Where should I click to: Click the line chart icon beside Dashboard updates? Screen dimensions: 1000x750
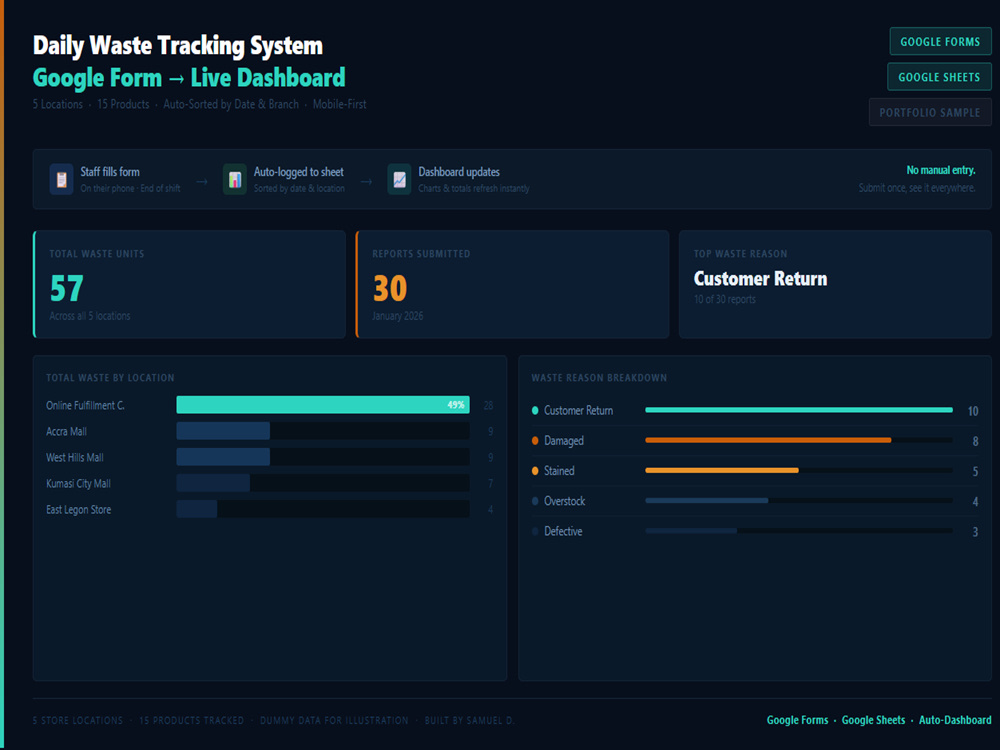(x=399, y=180)
